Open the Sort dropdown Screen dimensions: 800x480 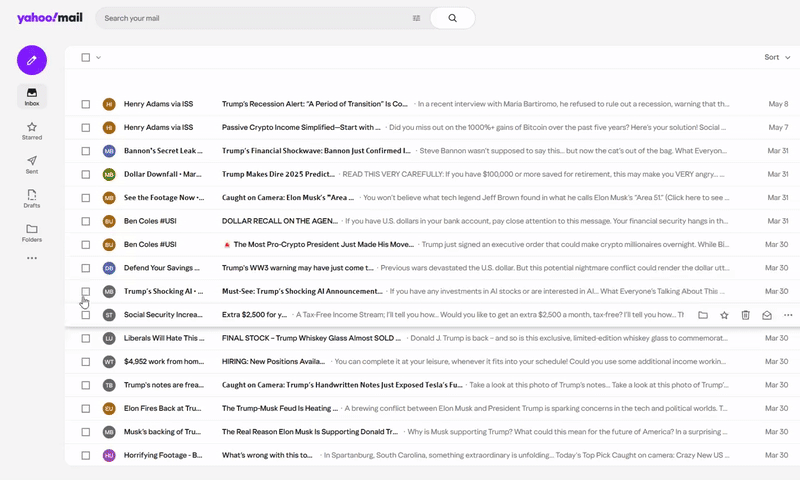click(x=777, y=57)
